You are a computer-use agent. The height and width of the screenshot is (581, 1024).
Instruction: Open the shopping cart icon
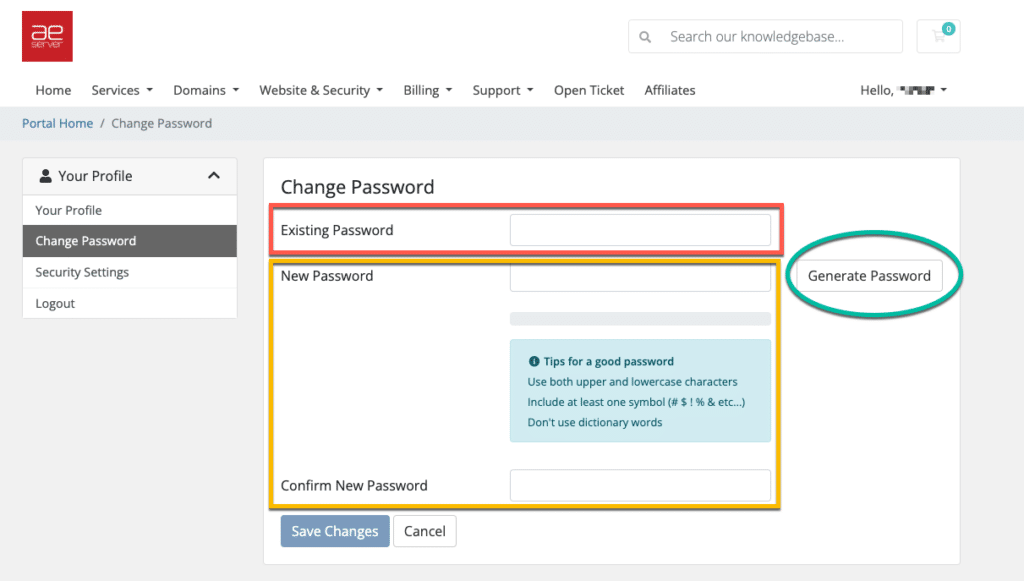(x=939, y=37)
